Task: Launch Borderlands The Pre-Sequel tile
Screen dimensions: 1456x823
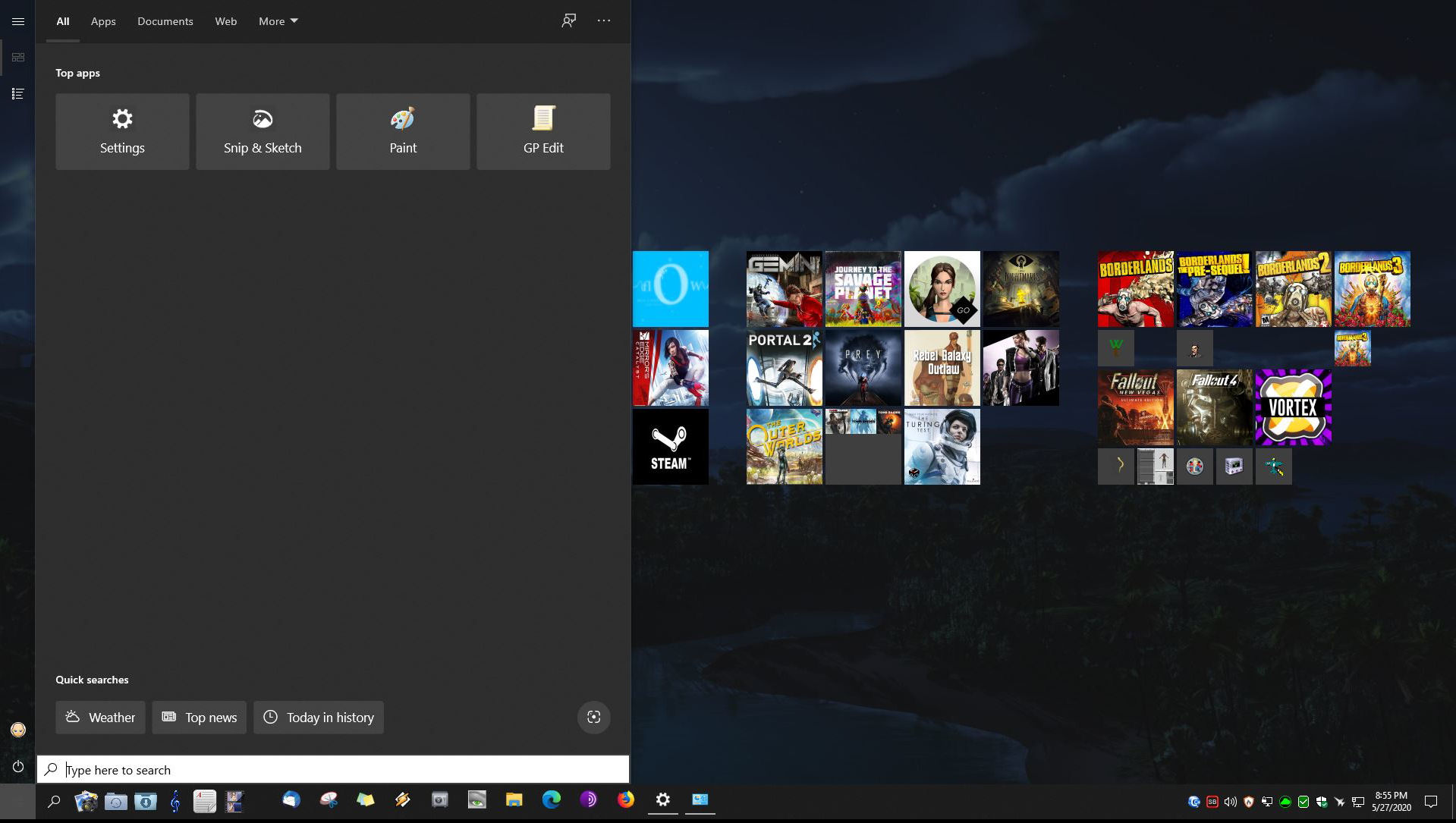Action: pos(1215,289)
